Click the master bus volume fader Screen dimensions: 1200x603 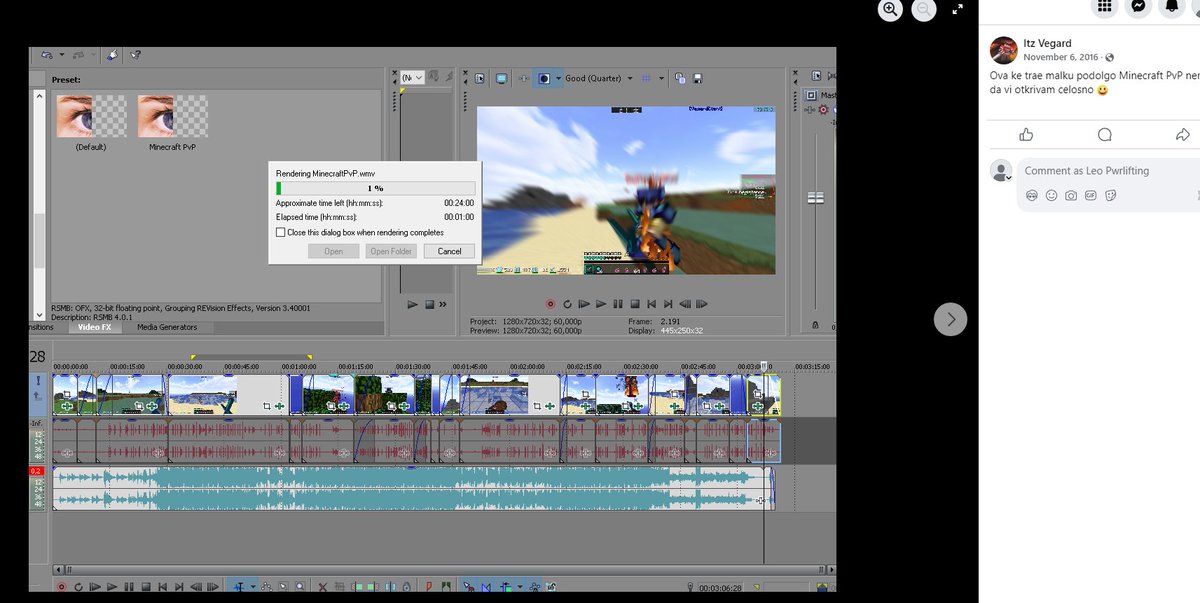pos(817,197)
